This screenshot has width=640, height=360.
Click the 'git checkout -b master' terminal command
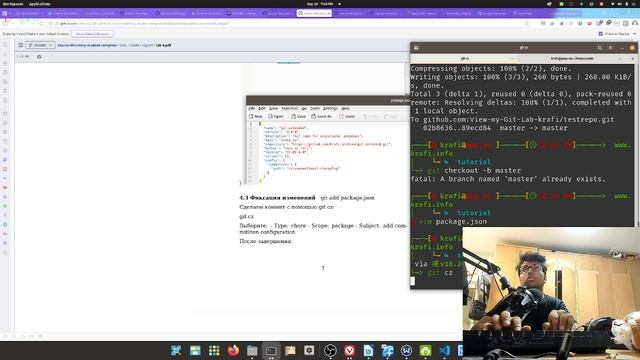[x=474, y=170]
